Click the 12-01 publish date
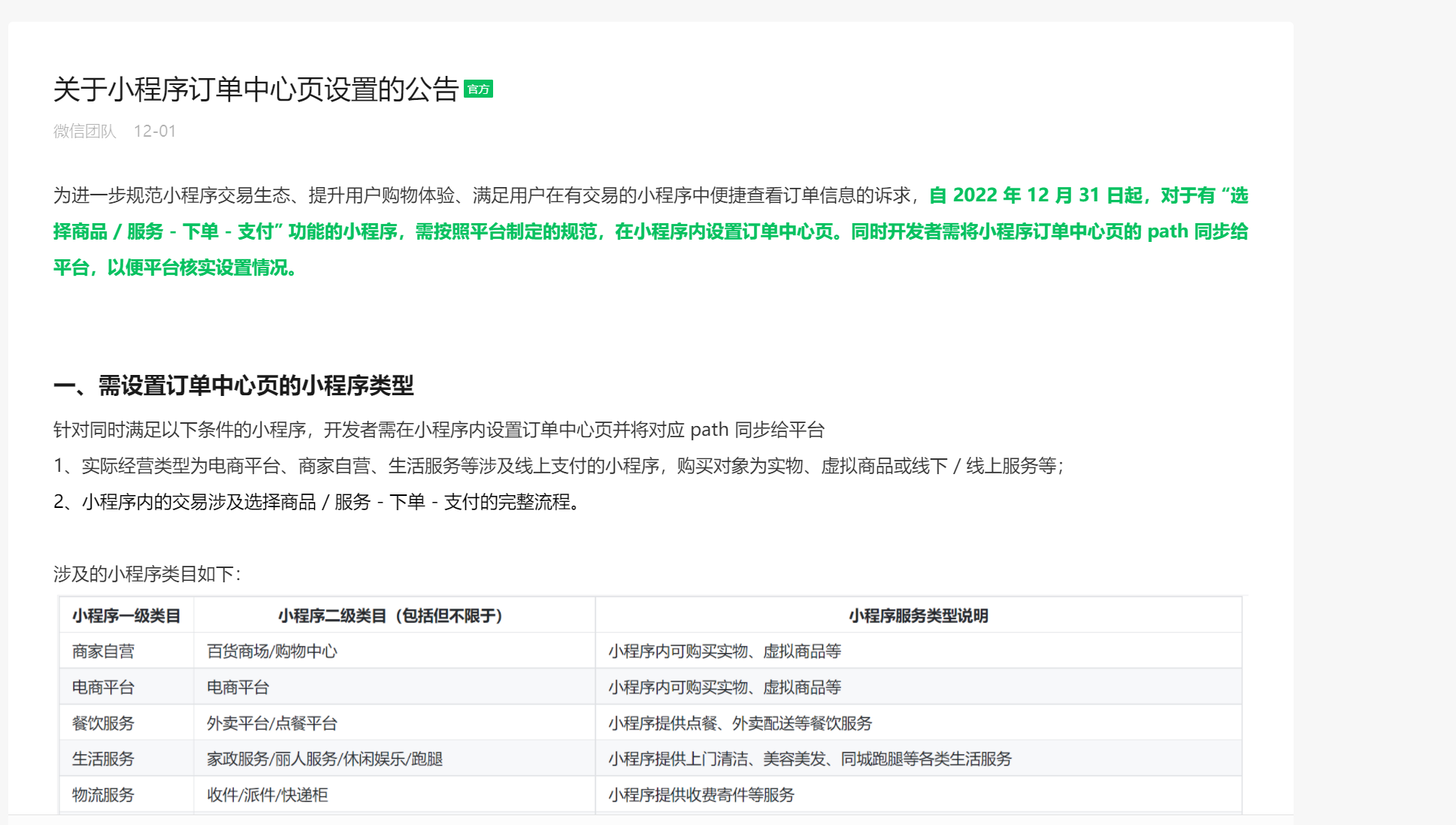Image resolution: width=1456 pixels, height=825 pixels. [154, 131]
